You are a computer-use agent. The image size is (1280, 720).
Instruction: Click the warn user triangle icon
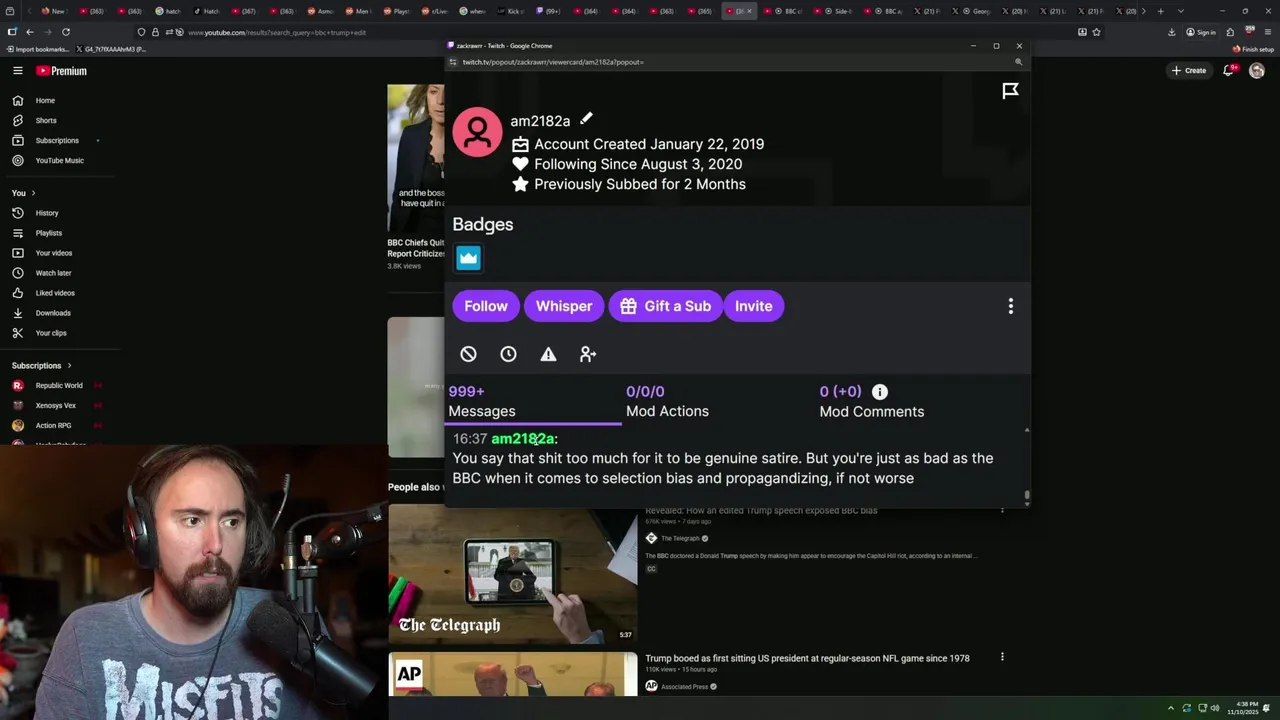548,354
